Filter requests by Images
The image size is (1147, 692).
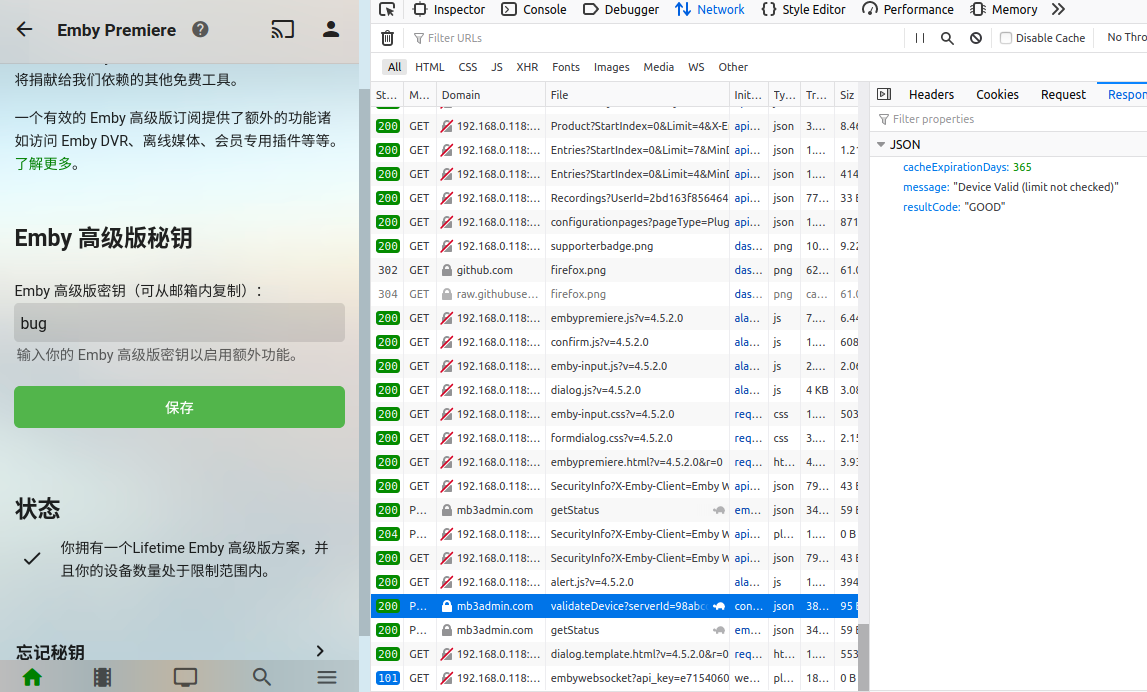(x=612, y=67)
